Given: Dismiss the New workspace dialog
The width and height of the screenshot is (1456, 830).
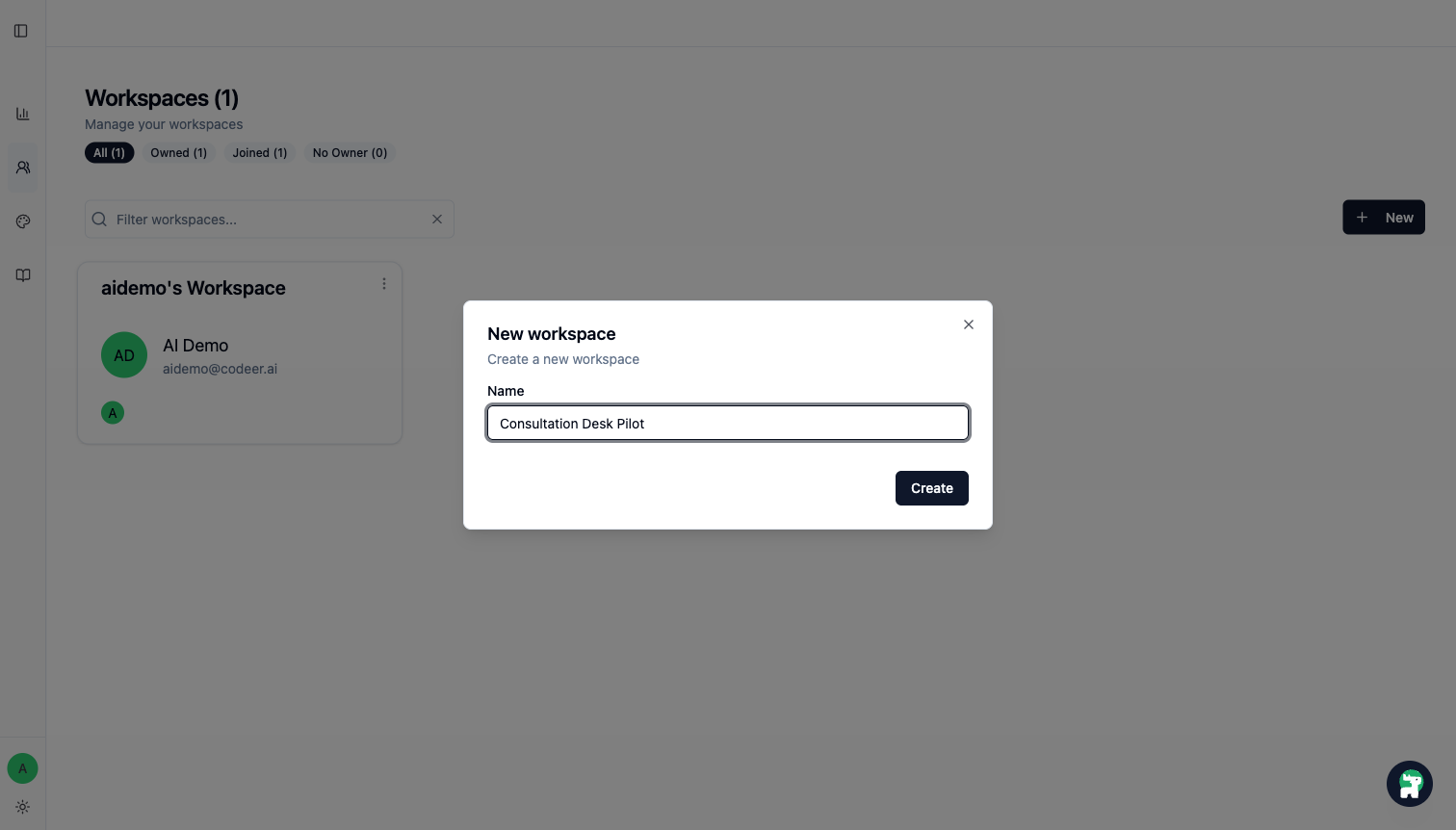Looking at the screenshot, I should pyautogui.click(x=969, y=324).
